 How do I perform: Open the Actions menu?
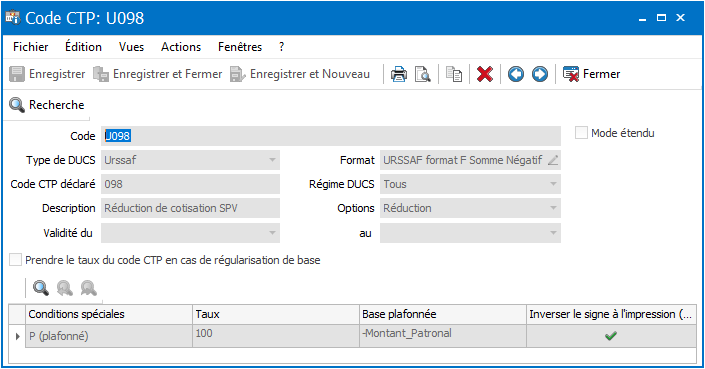click(181, 47)
